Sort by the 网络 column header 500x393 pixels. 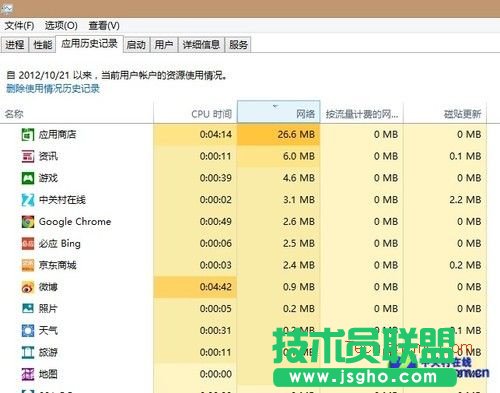[279, 112]
